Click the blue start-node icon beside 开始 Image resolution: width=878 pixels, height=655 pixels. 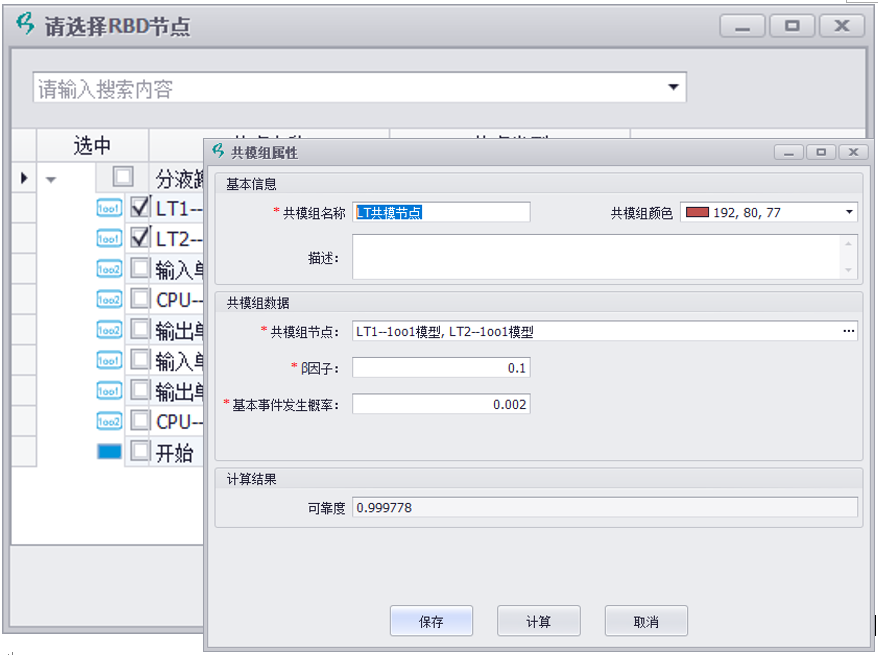click(x=109, y=451)
